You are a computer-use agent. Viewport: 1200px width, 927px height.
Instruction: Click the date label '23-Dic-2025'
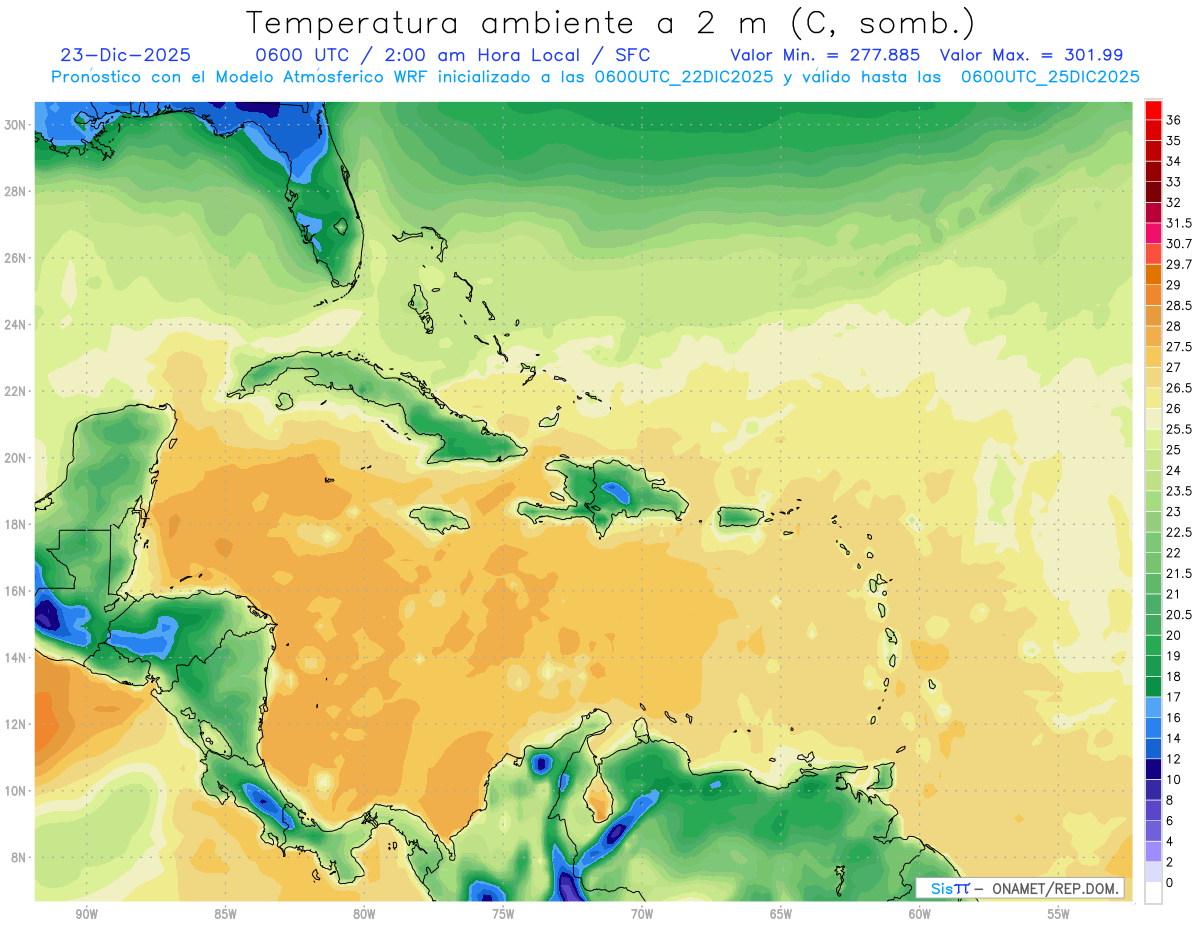click(125, 55)
